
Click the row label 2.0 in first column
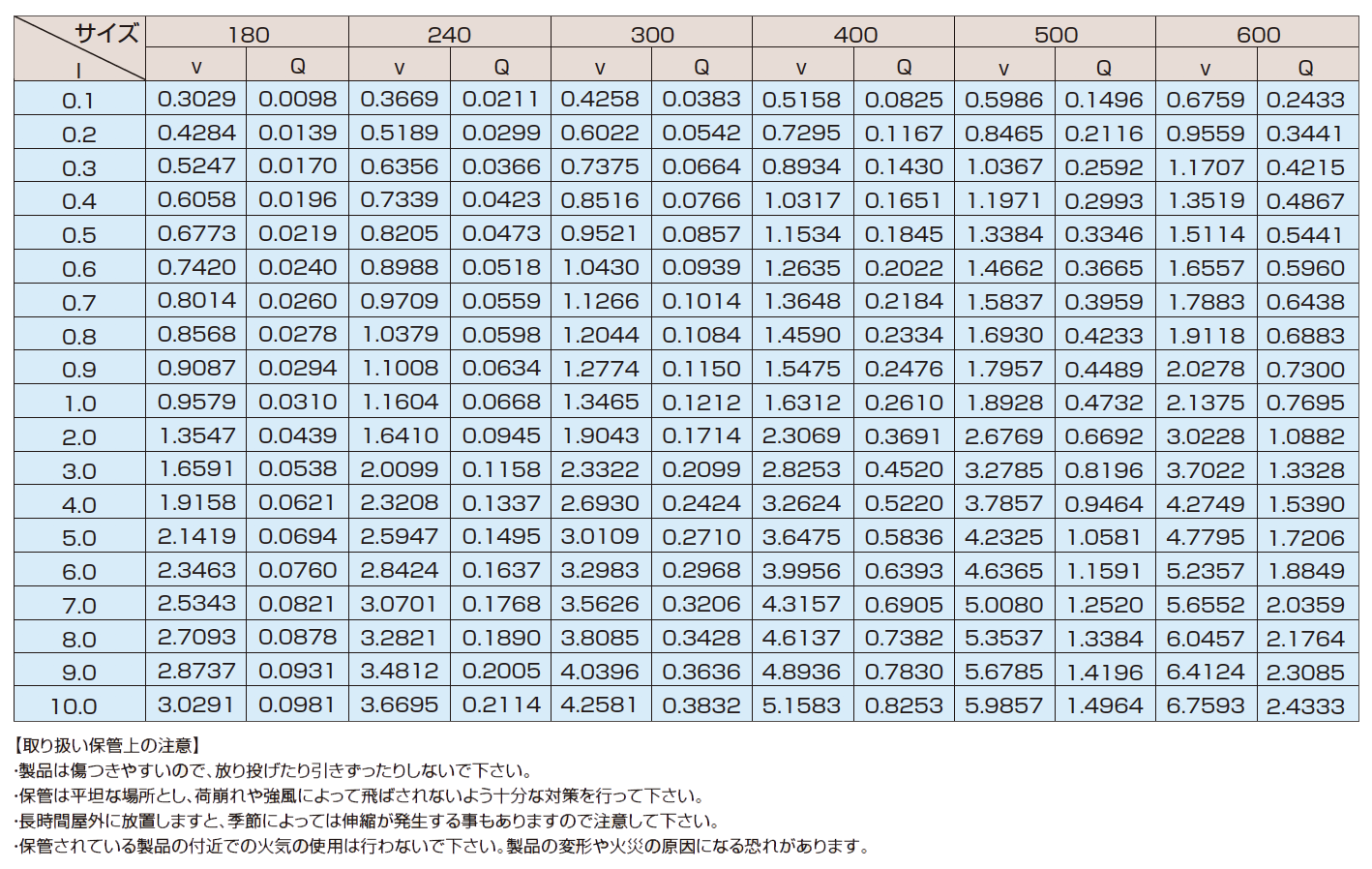point(79,437)
